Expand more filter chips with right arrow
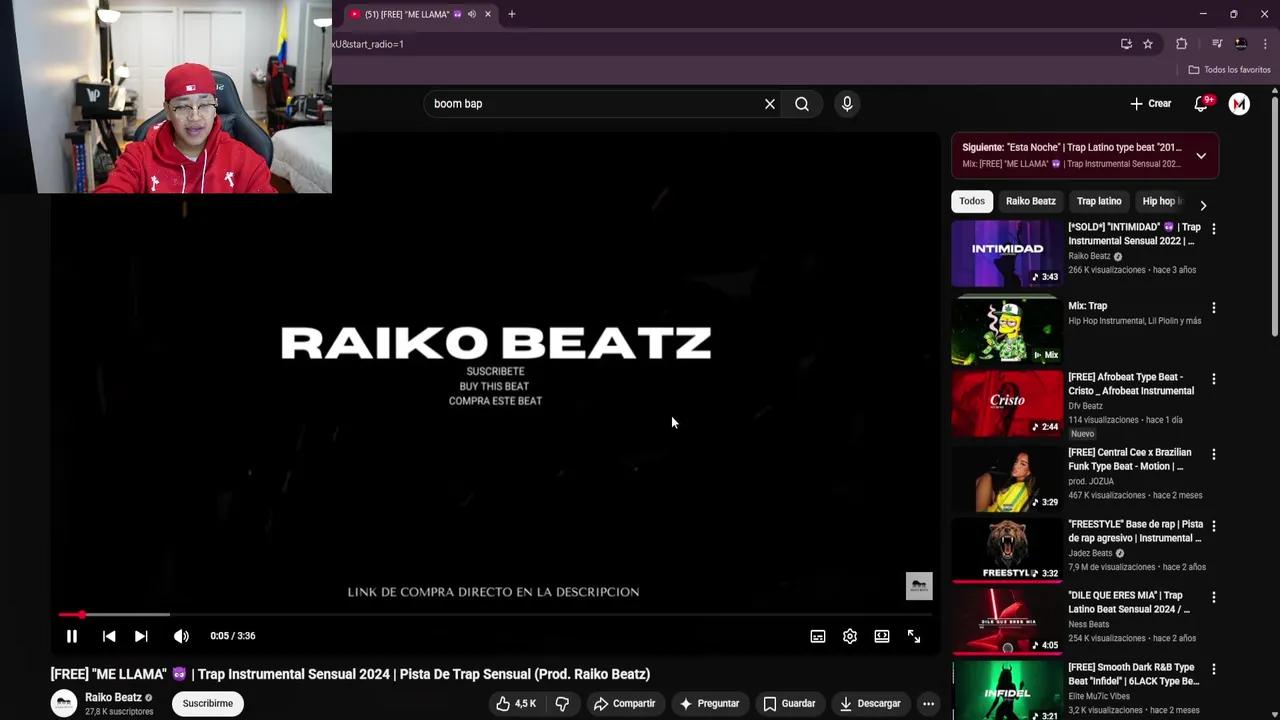The width and height of the screenshot is (1280, 720). coord(1203,204)
